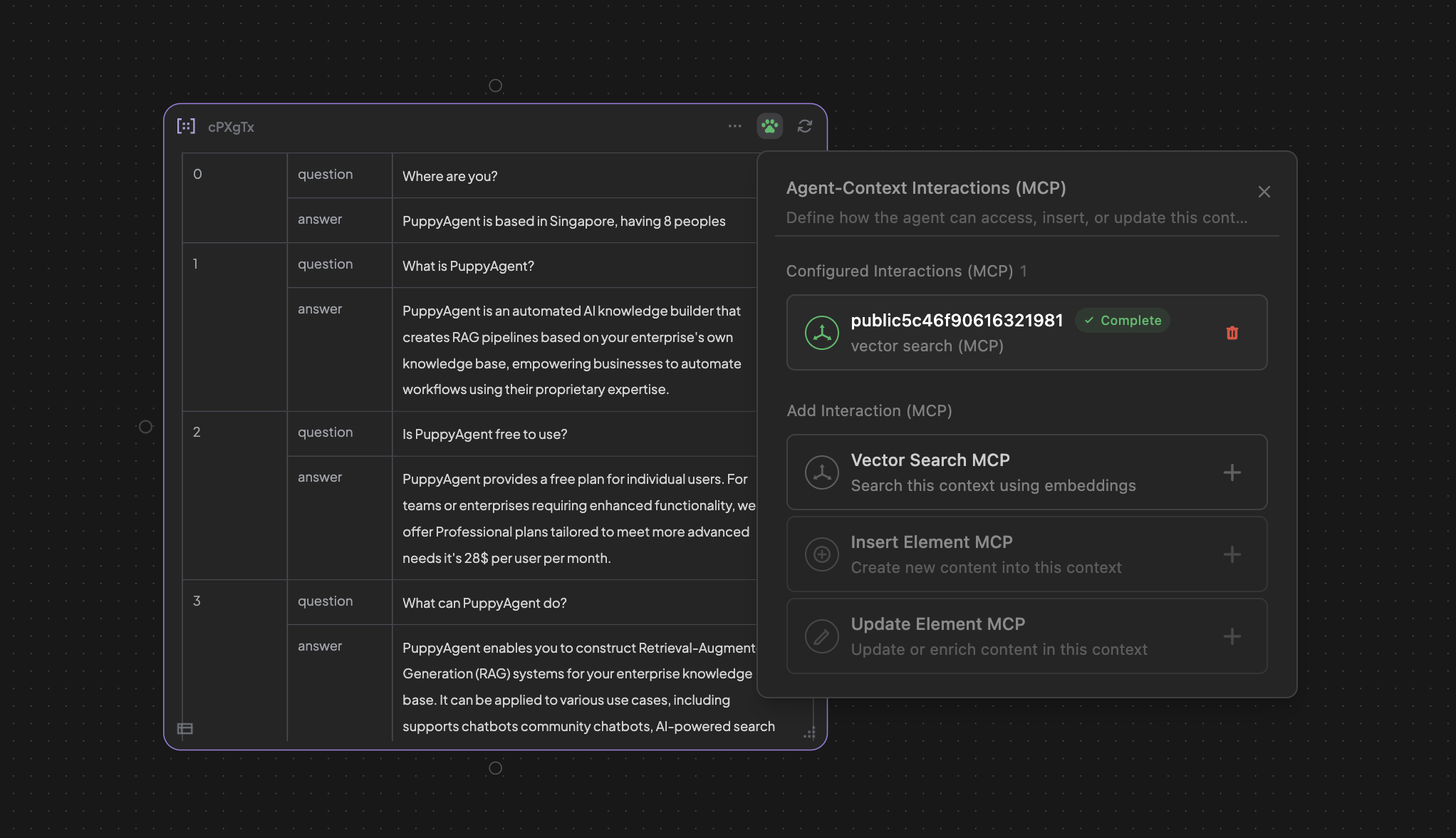
Task: Click the answer starting 'PuppyAgent enables you to construct'
Action: pos(588,687)
